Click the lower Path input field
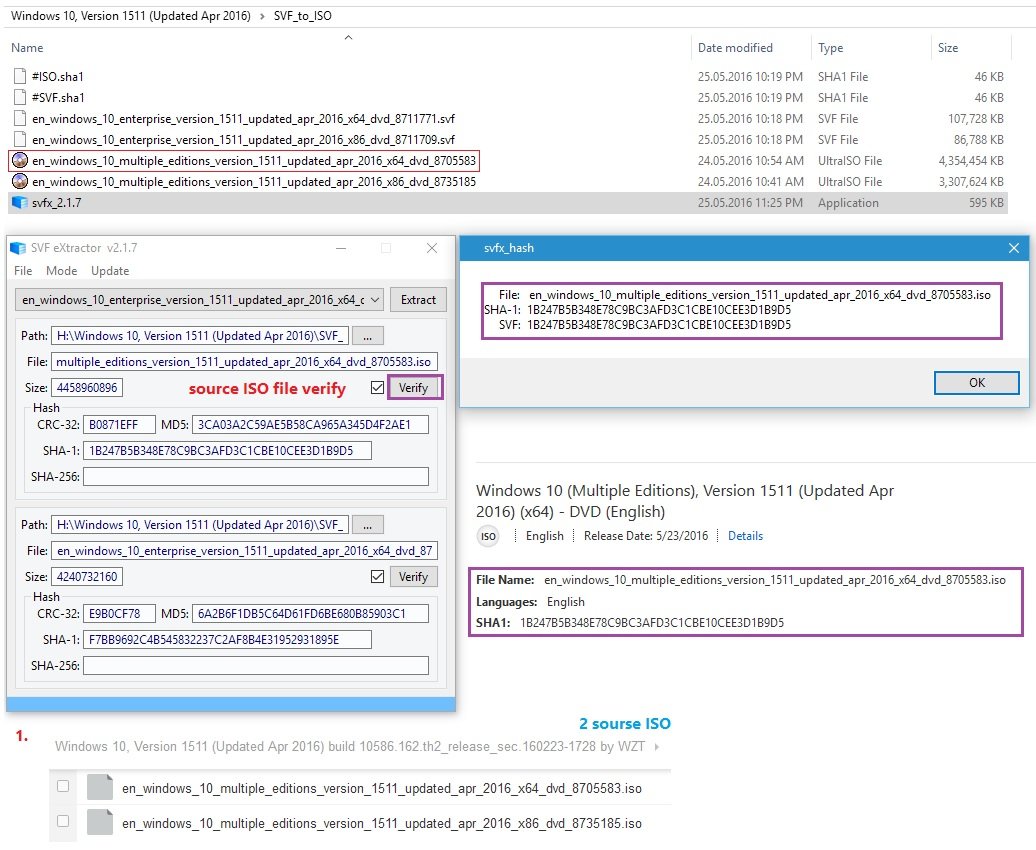 pyautogui.click(x=200, y=525)
